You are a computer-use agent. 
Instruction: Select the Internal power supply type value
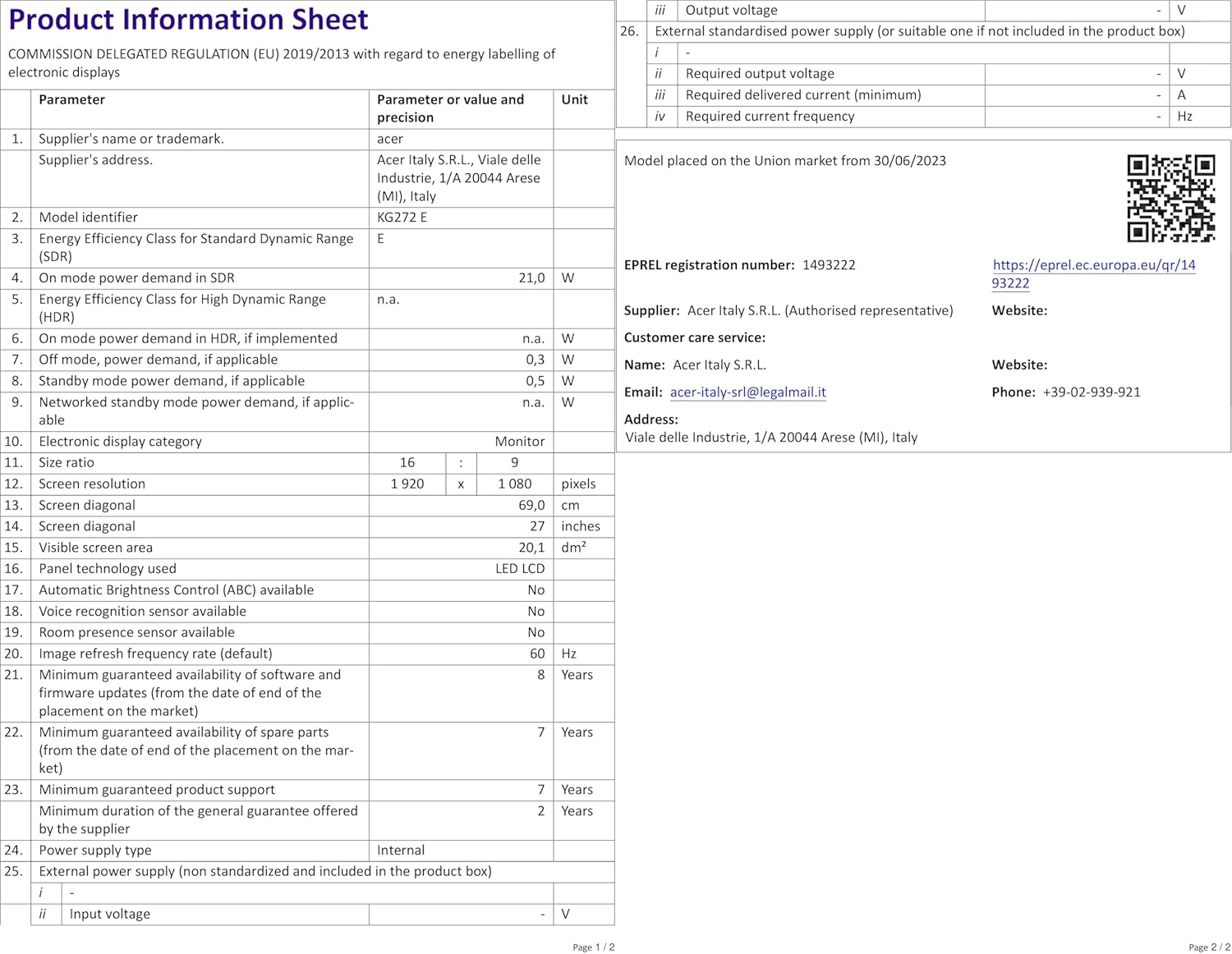pos(401,851)
